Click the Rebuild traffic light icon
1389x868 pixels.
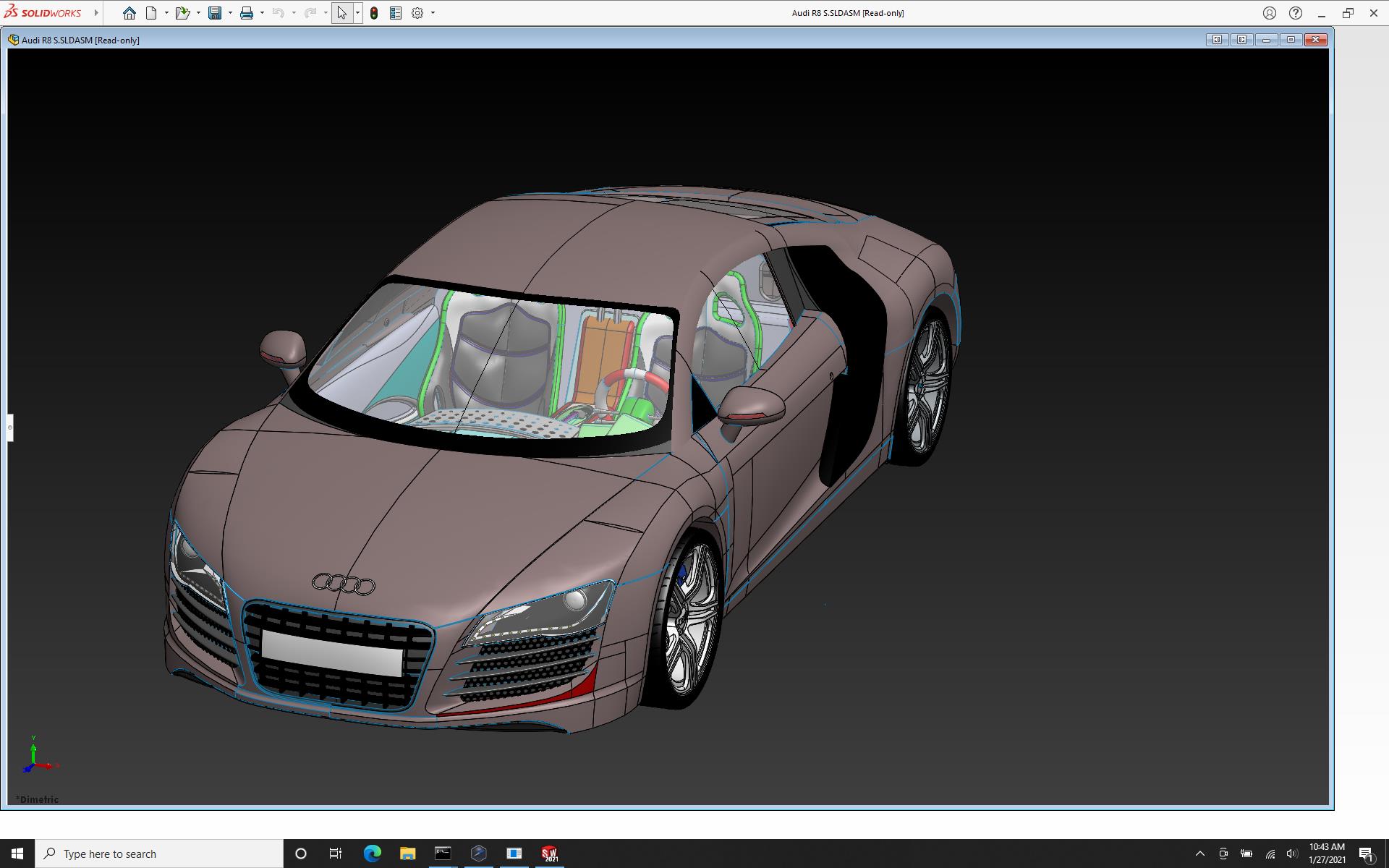point(374,13)
